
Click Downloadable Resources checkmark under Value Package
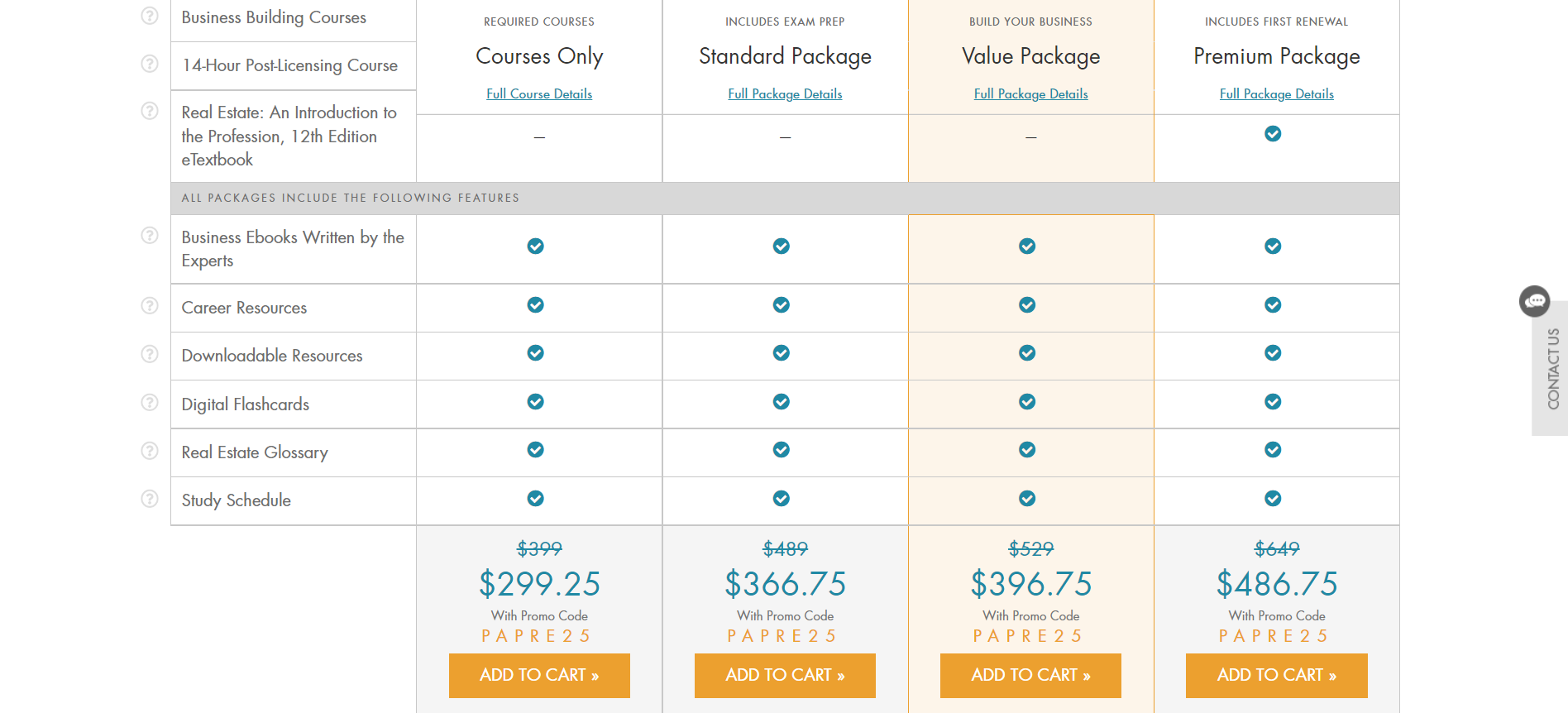[x=1027, y=353]
